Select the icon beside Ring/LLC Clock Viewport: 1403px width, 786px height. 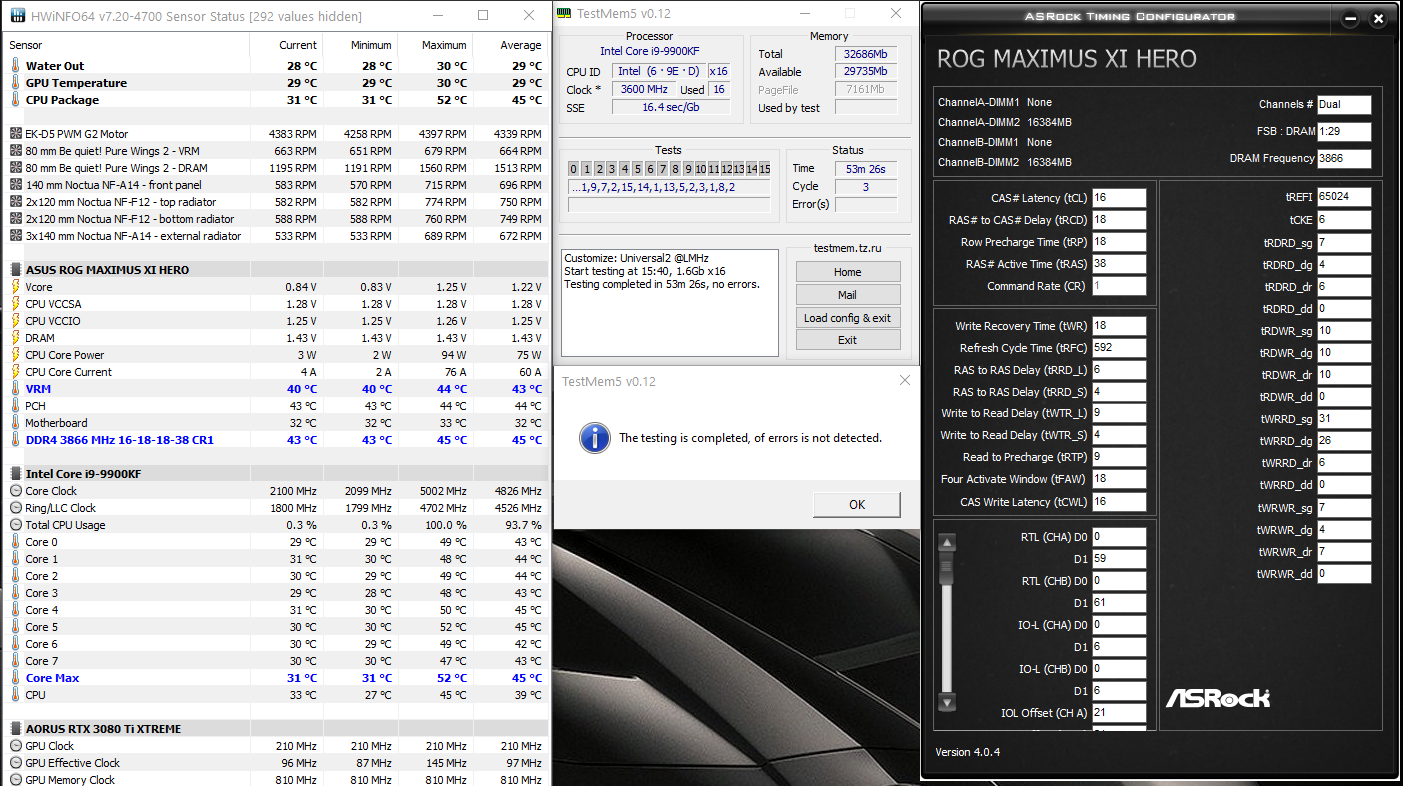[15, 508]
